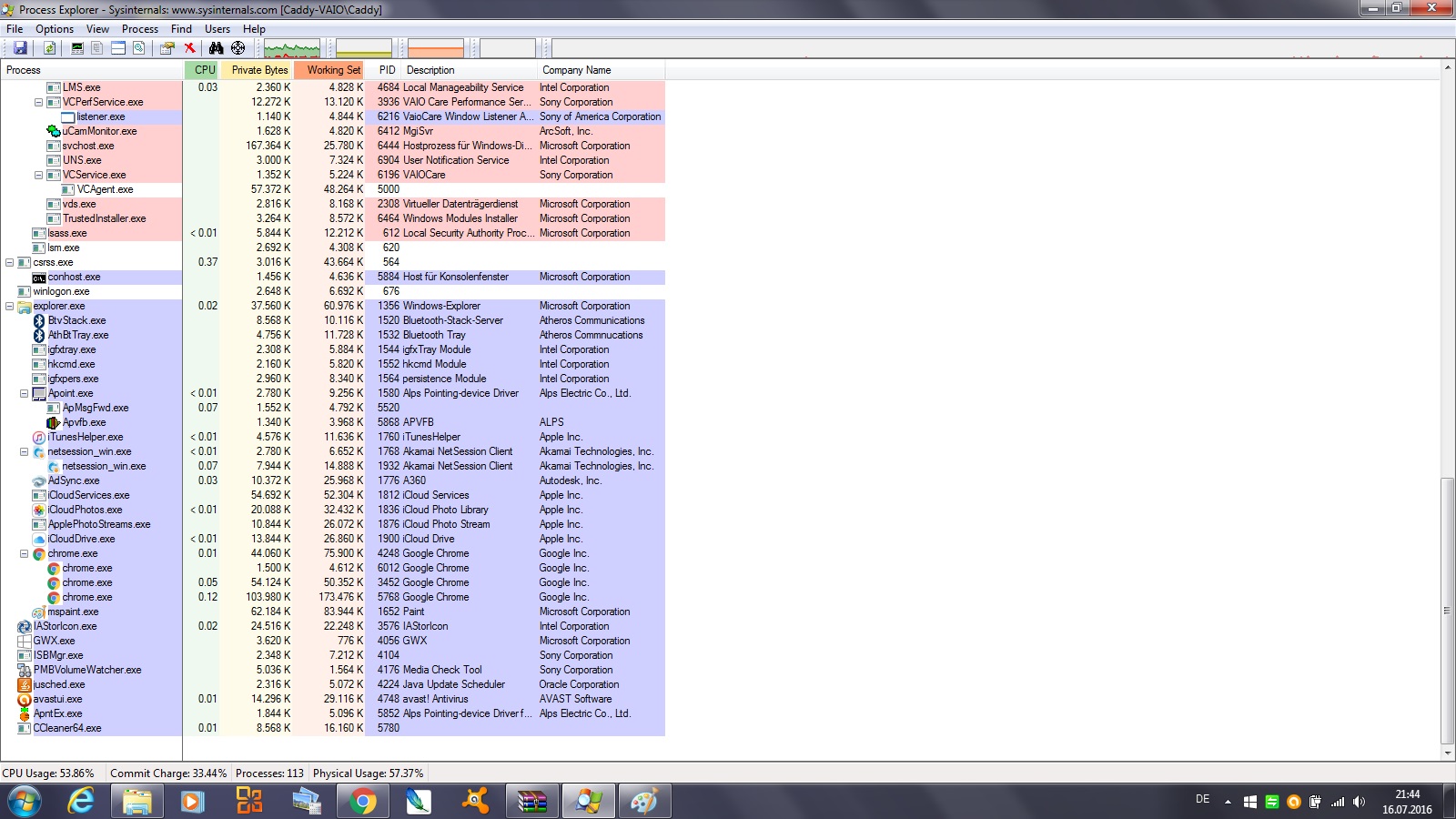
Task: Click the jusched.exe Java icon
Action: (x=25, y=684)
